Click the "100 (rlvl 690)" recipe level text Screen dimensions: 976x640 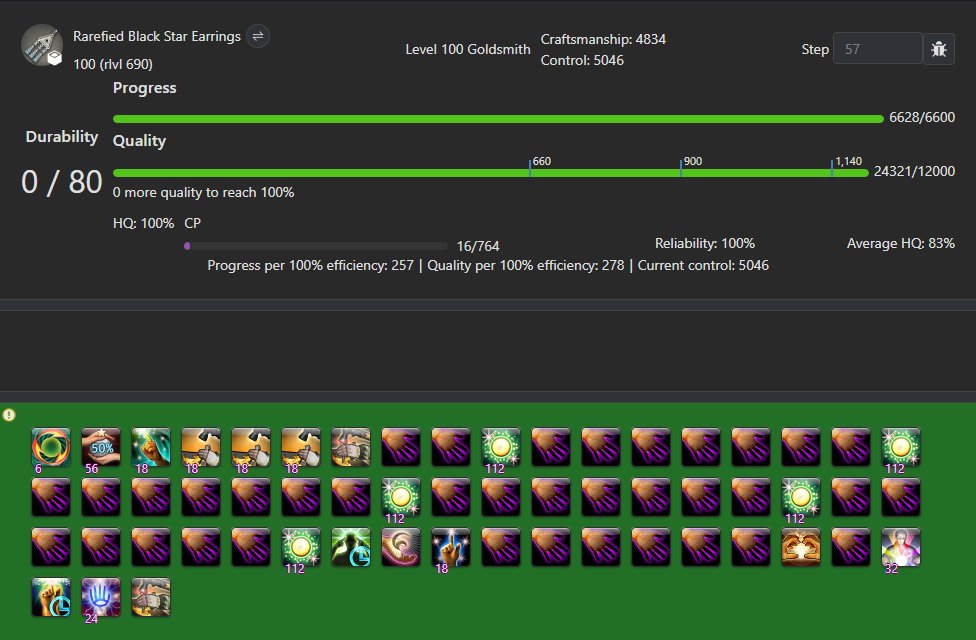click(x=113, y=64)
